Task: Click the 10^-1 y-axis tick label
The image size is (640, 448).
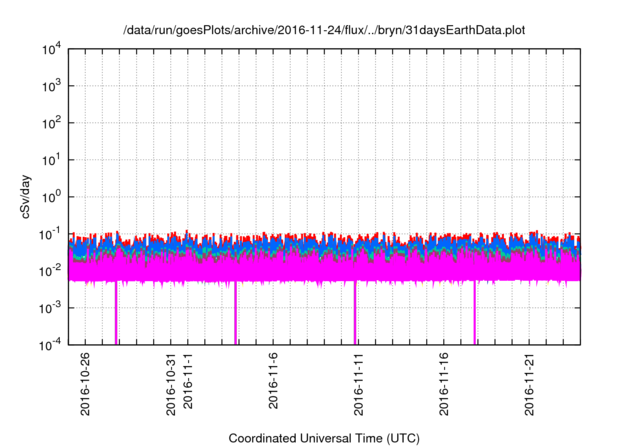Action: point(51,235)
